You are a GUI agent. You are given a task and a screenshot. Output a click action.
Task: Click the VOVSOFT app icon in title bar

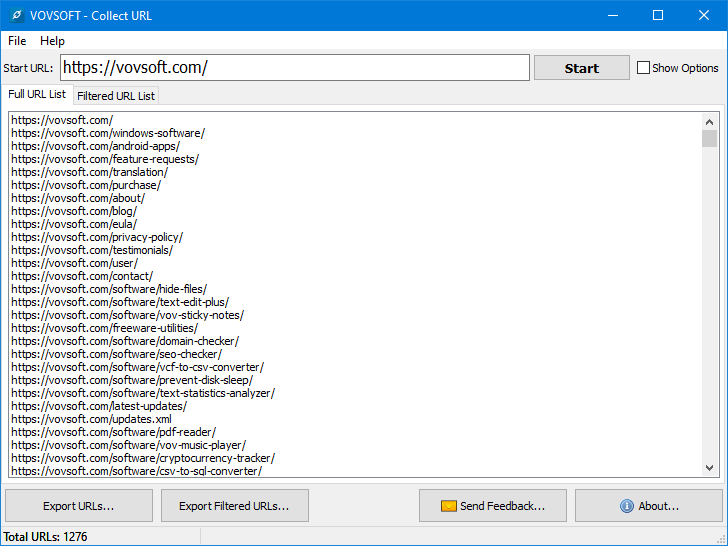[16, 15]
